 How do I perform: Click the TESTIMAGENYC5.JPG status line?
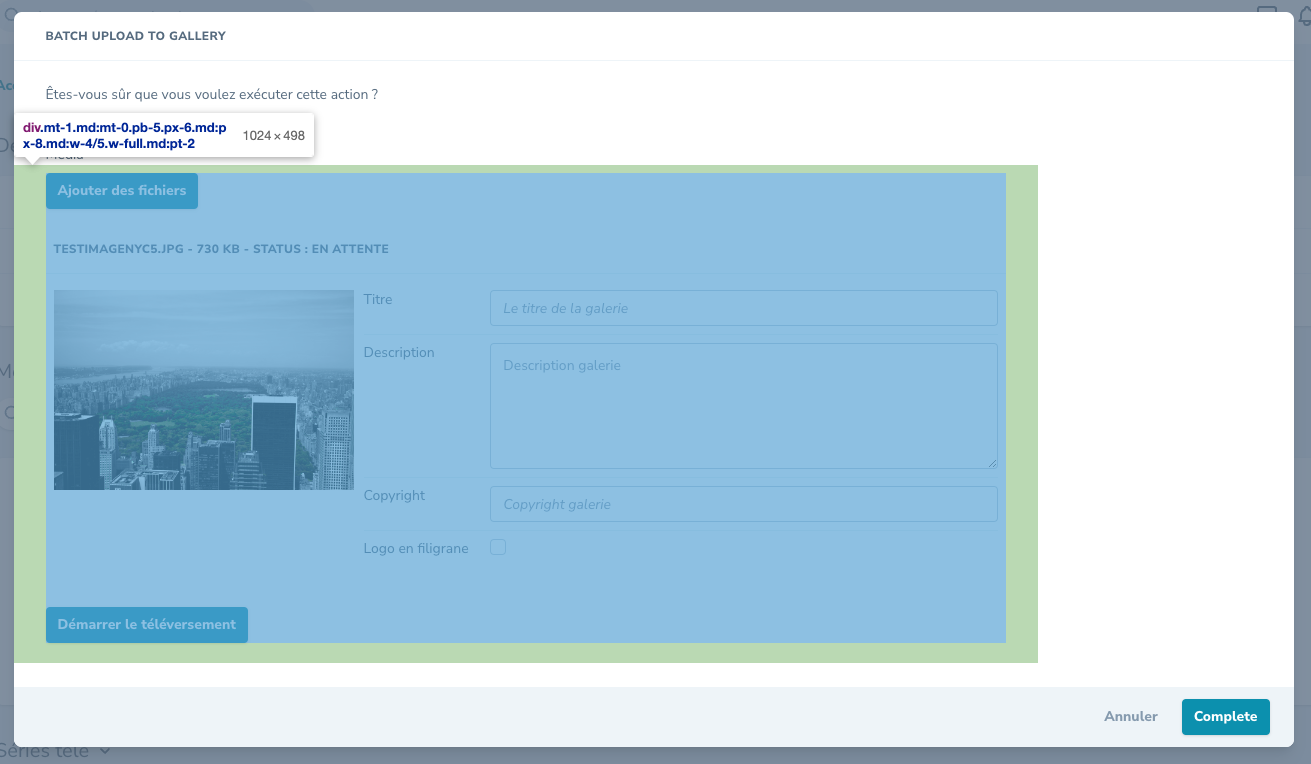pyautogui.click(x=221, y=248)
